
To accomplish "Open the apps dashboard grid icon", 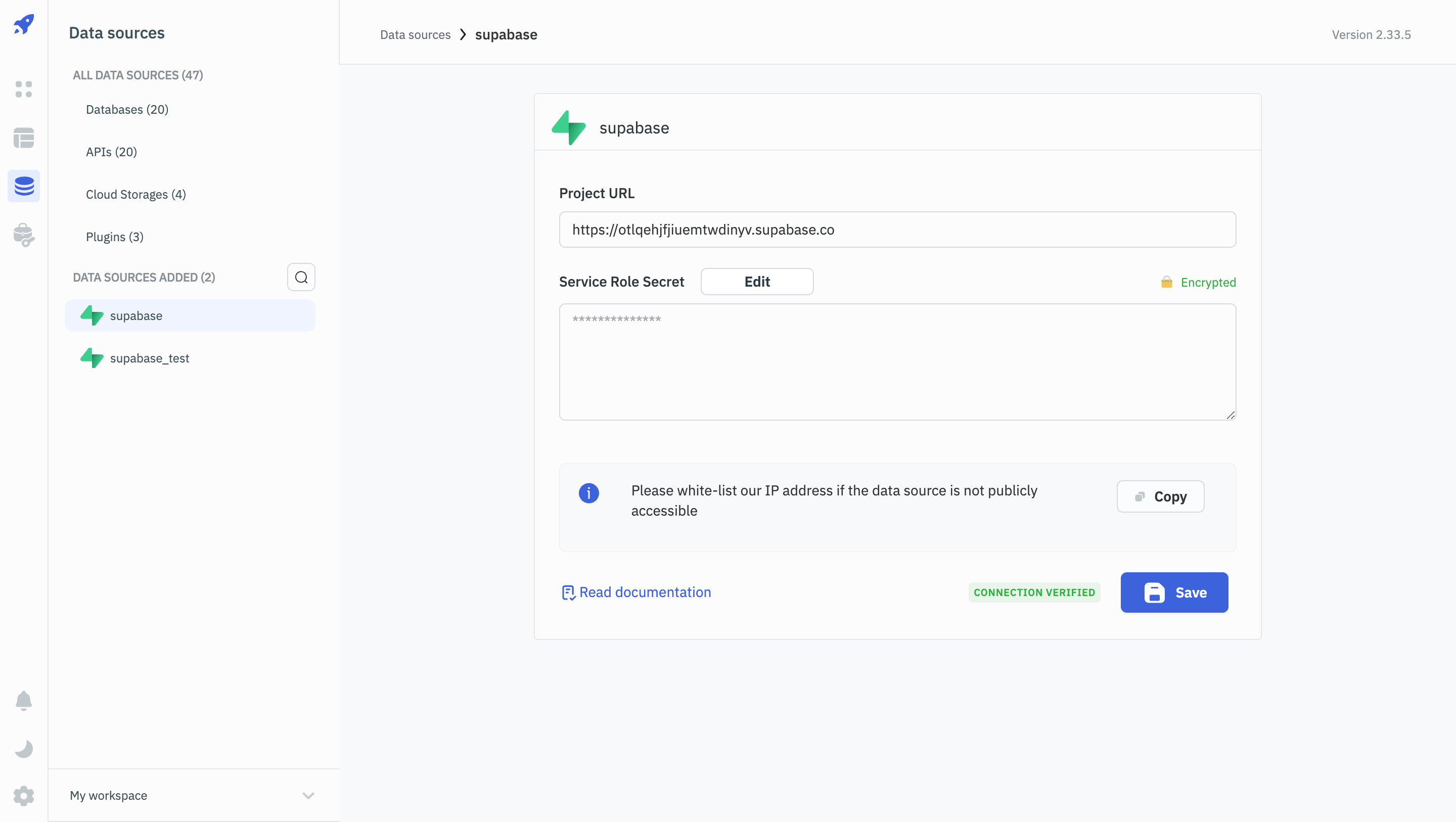I will (x=24, y=89).
